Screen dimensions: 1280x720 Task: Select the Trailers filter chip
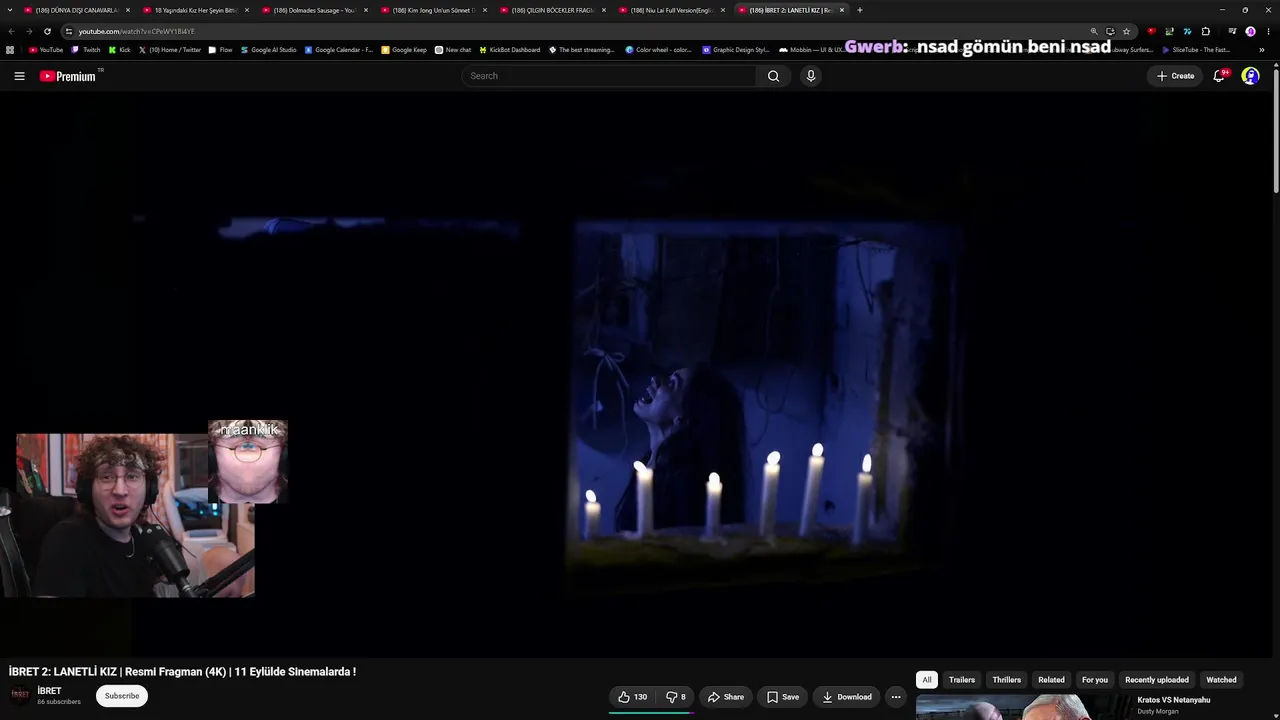[x=962, y=680]
